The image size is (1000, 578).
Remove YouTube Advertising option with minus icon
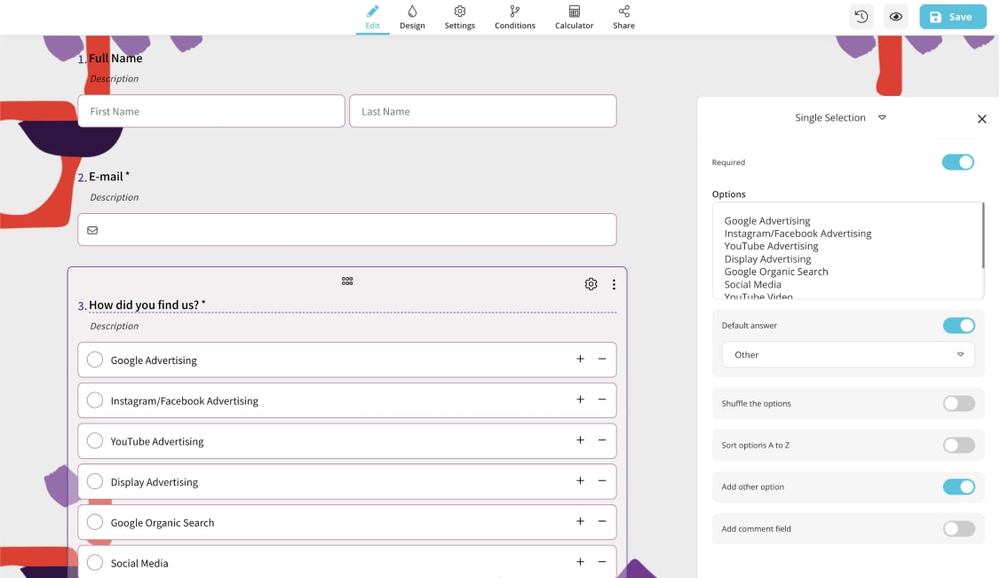click(602, 440)
